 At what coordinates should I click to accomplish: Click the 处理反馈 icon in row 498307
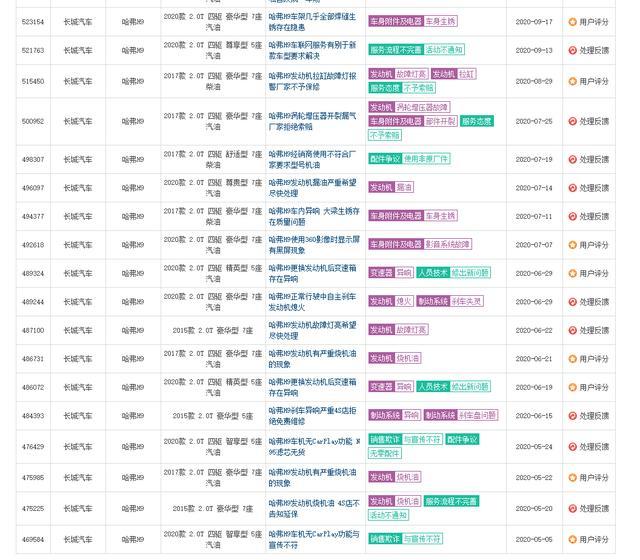[x=573, y=159]
